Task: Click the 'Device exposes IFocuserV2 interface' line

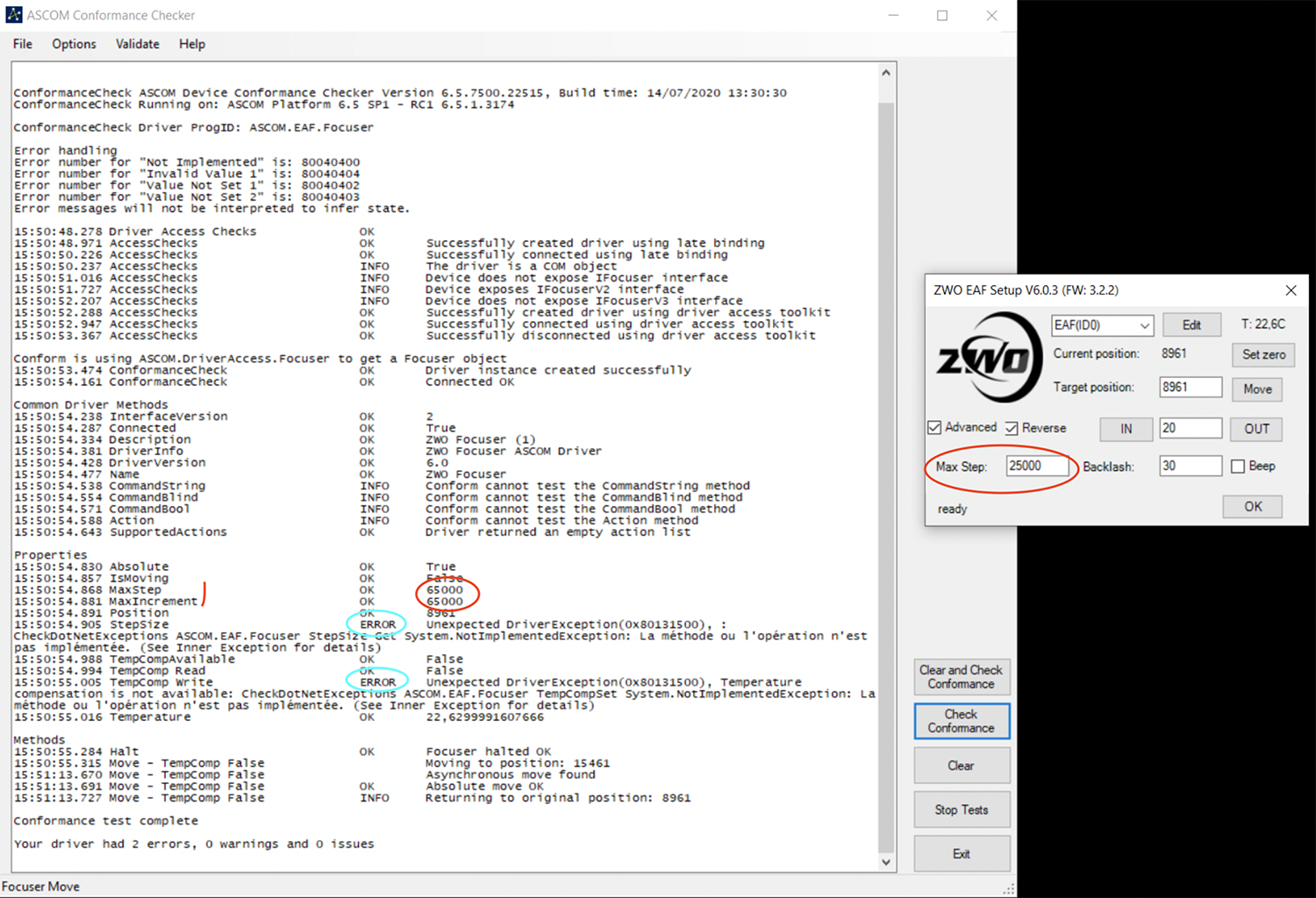Action: (x=554, y=289)
